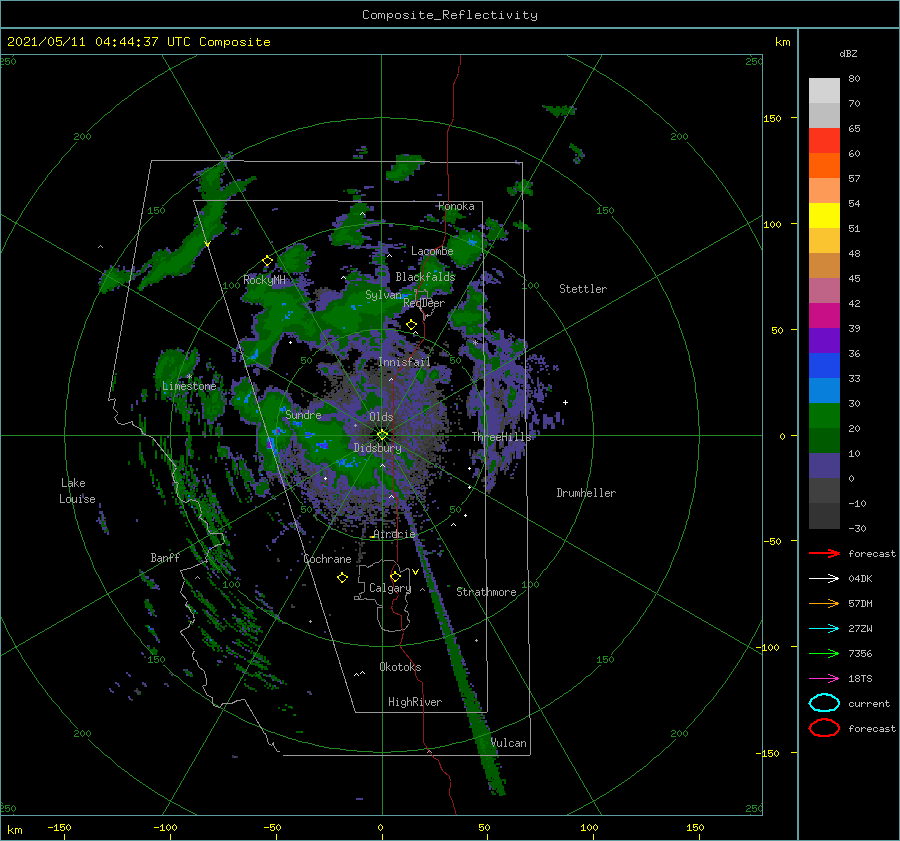Click the Okotoks city label
Viewport: 900px width, 841px height.
400,666
